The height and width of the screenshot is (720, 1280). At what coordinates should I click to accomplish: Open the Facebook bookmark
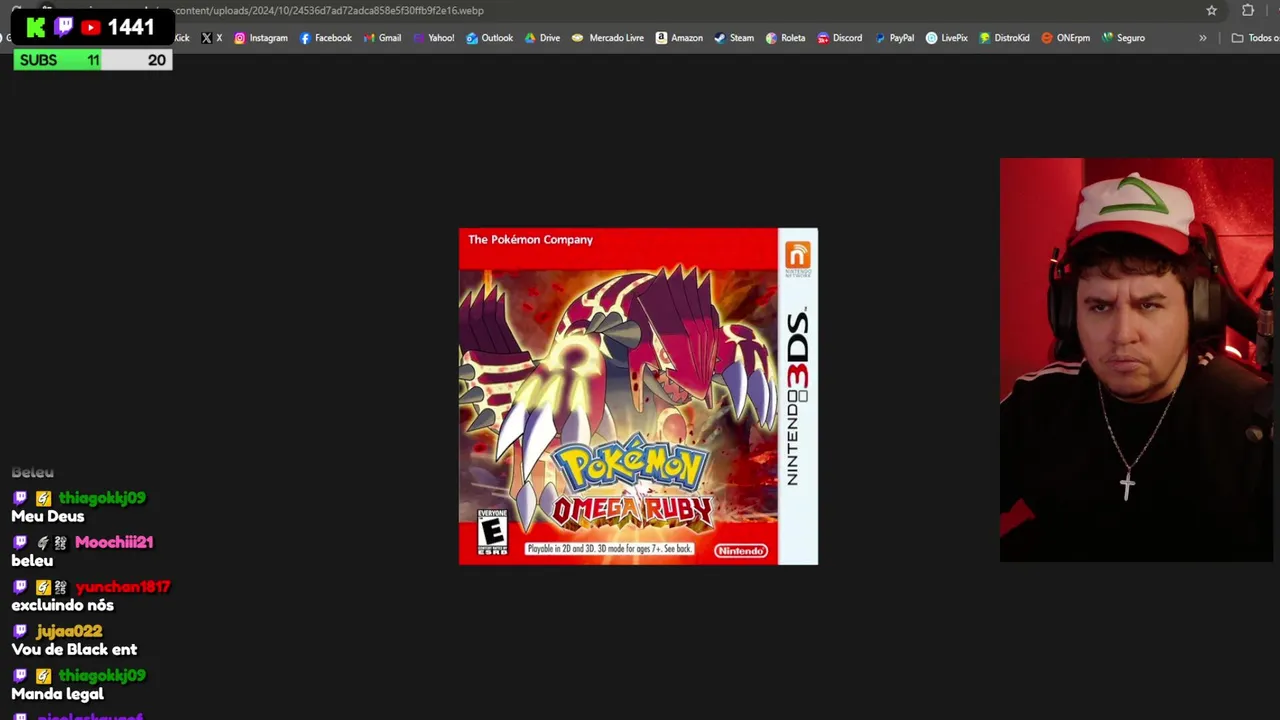point(326,38)
